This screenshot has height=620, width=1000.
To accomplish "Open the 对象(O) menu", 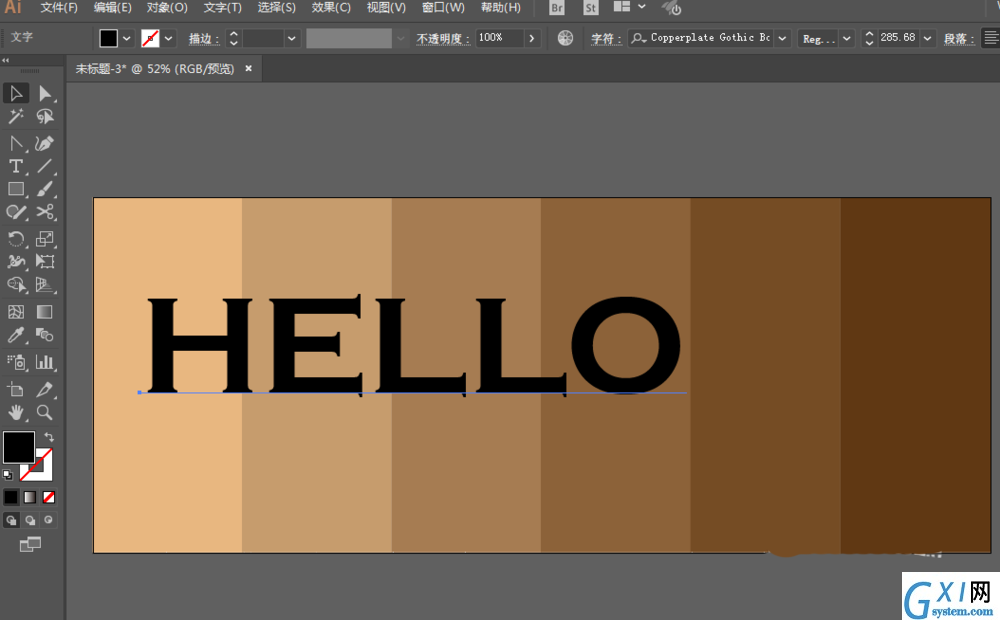I will point(167,8).
